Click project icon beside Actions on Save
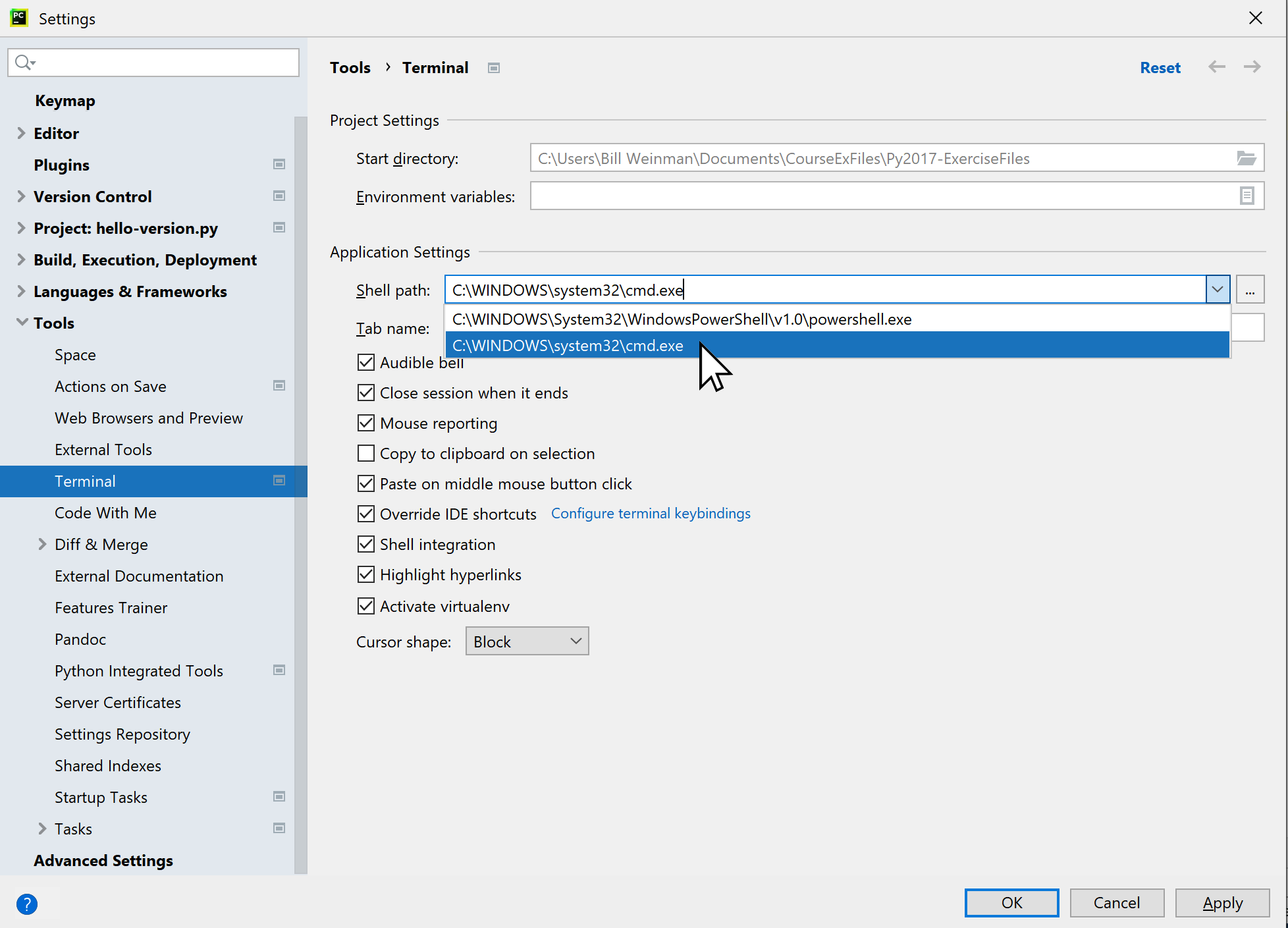The image size is (1288, 928). 279,385
